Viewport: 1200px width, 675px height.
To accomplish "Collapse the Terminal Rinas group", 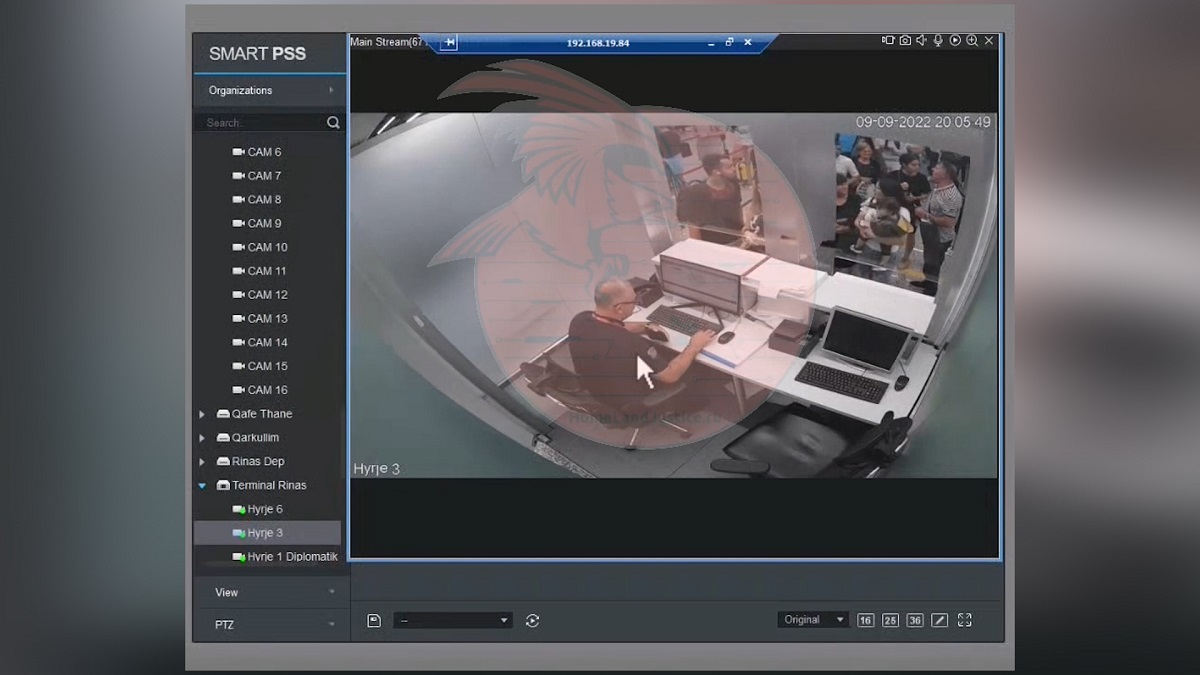I will [x=202, y=486].
